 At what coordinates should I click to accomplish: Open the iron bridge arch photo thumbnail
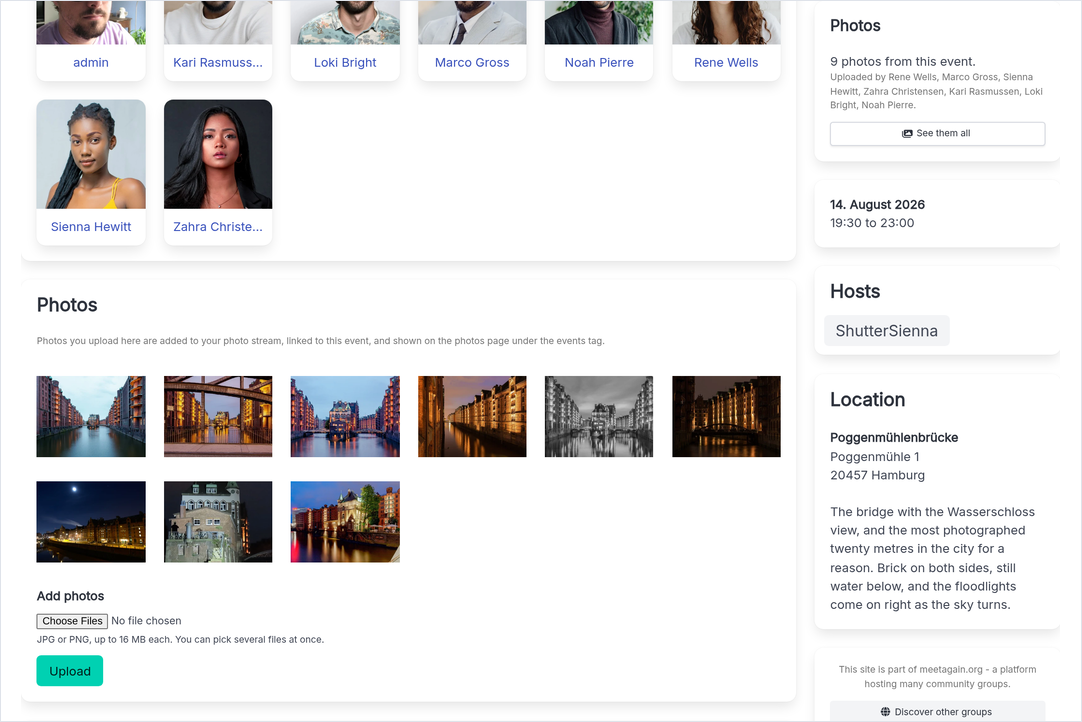tap(217, 416)
